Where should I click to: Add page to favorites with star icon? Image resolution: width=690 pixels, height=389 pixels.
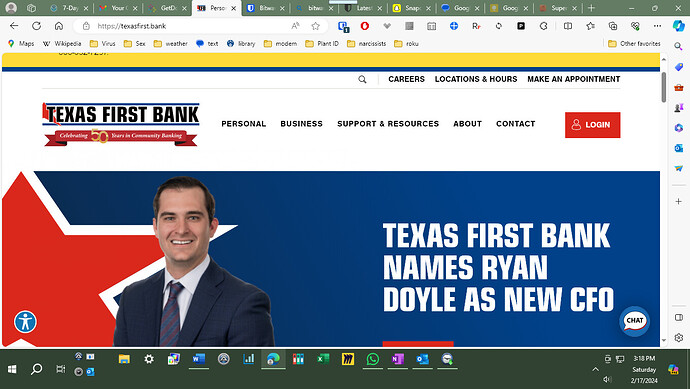316,26
